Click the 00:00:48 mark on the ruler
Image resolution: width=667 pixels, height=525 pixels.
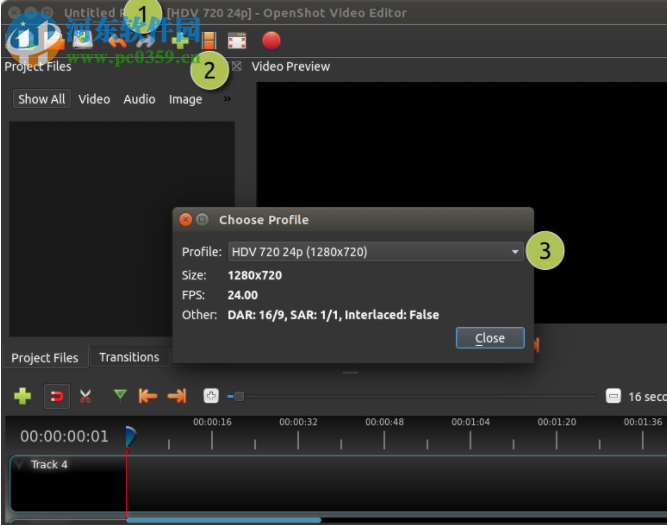click(384, 422)
